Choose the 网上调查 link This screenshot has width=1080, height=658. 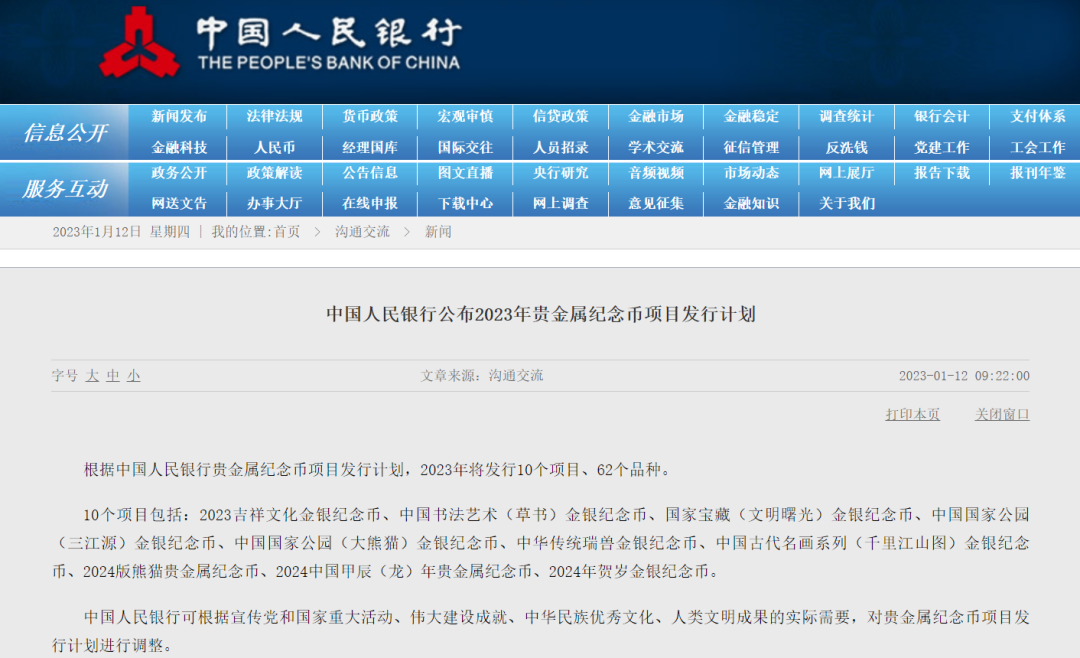[561, 204]
